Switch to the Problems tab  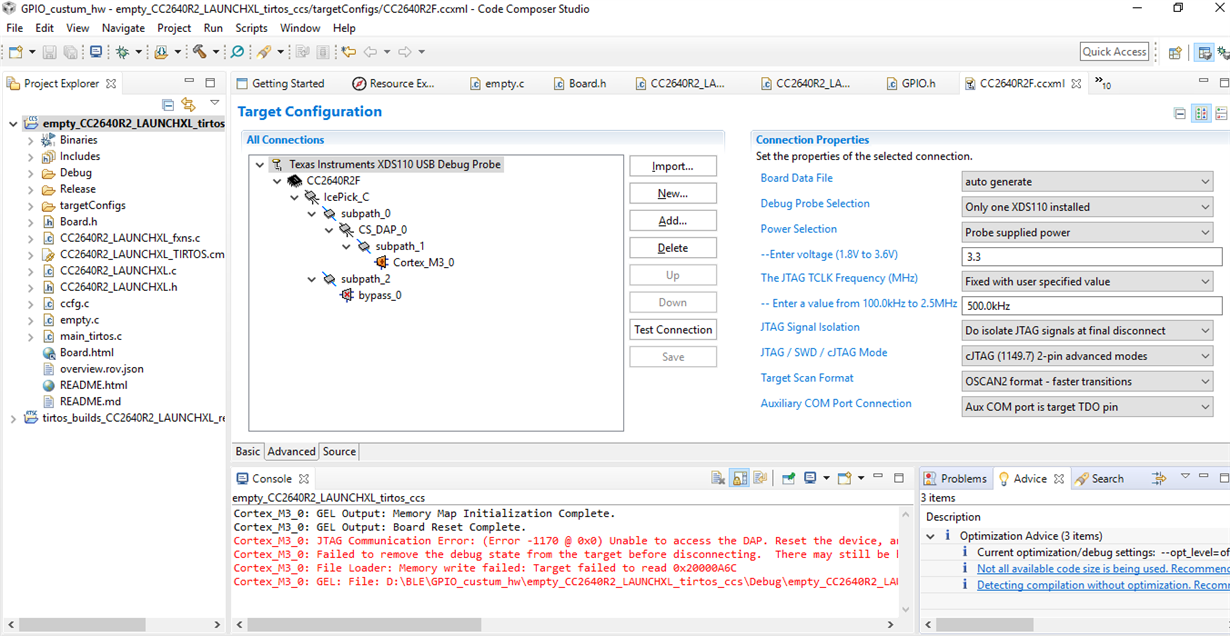955,479
